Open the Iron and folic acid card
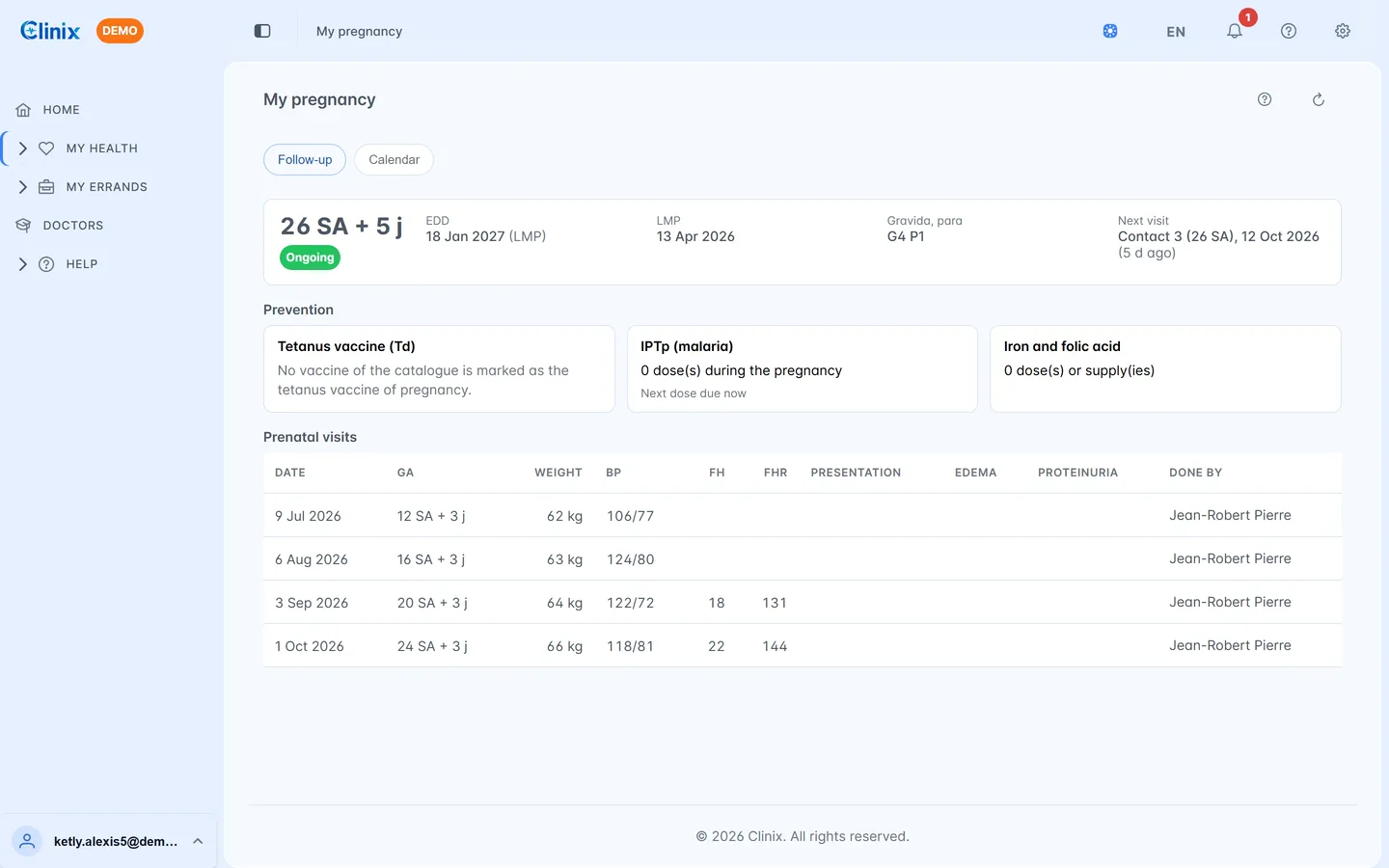This screenshot has height=868, width=1389. (x=1165, y=368)
